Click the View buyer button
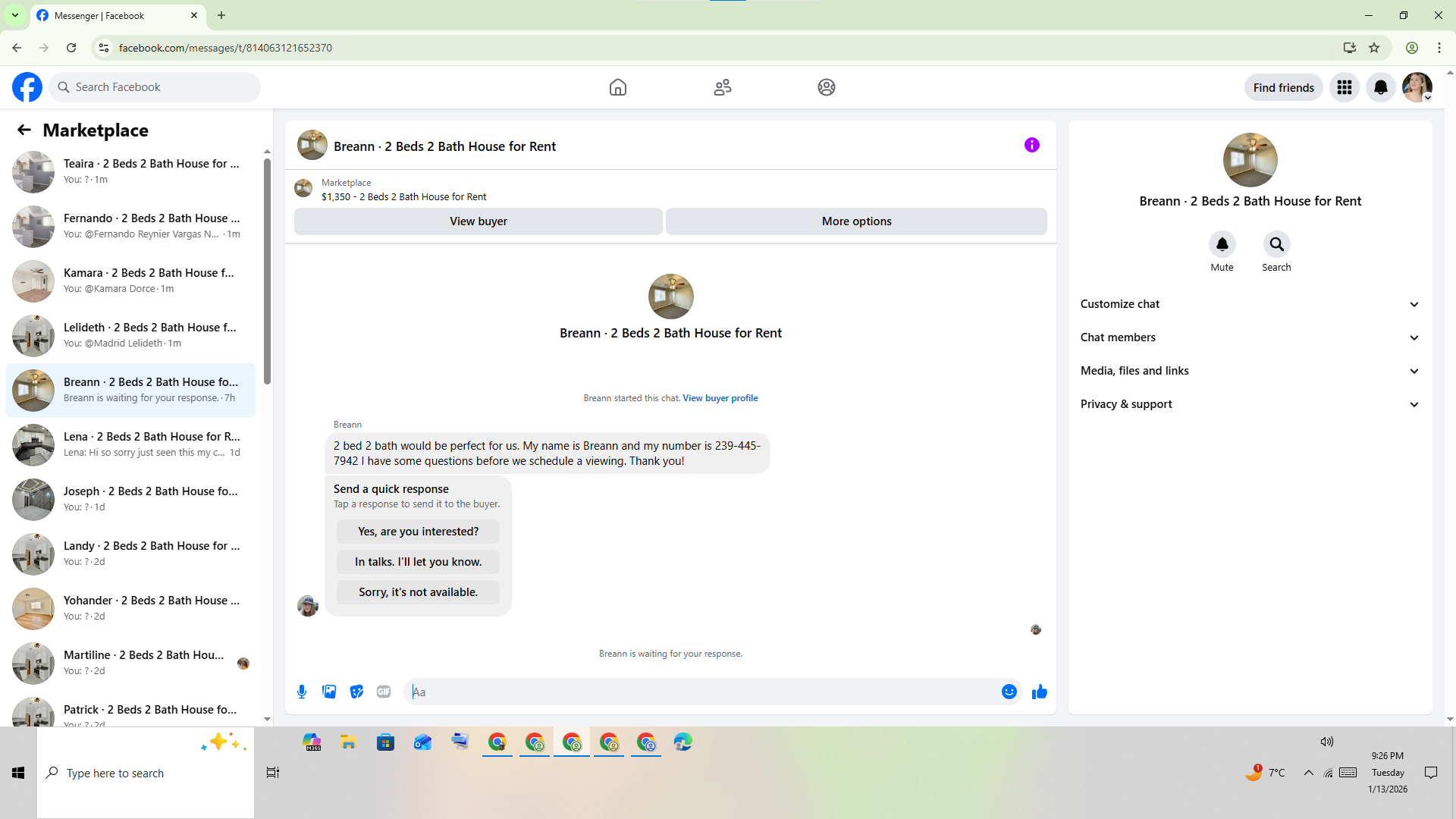 click(478, 221)
